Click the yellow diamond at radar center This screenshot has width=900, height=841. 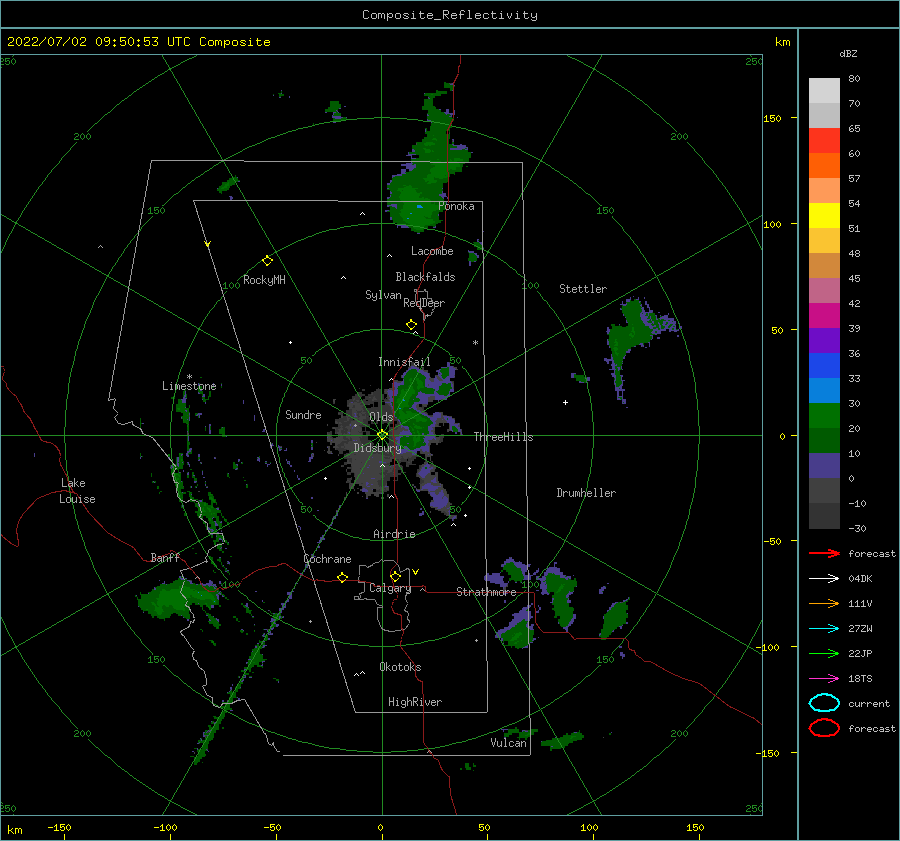(x=382, y=435)
